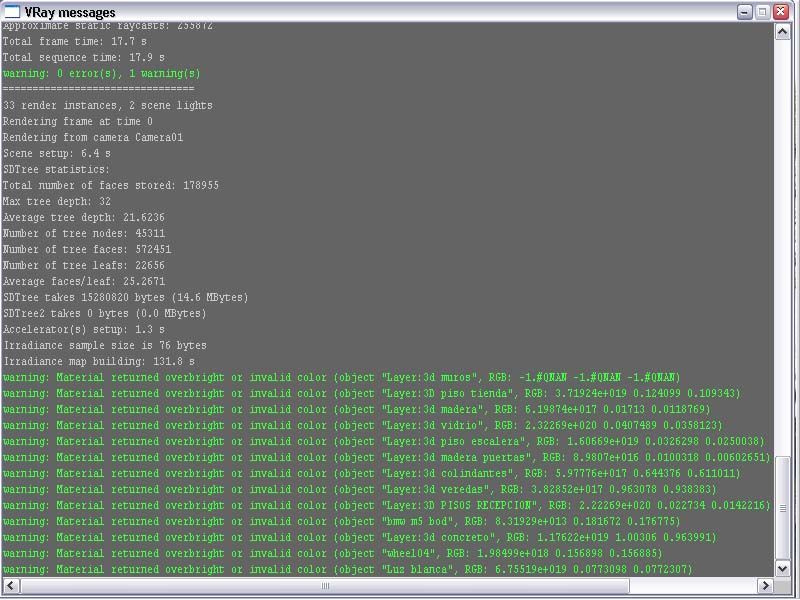The width and height of the screenshot is (800, 600).
Task: Maximize the VRay messages window
Action: pos(762,12)
